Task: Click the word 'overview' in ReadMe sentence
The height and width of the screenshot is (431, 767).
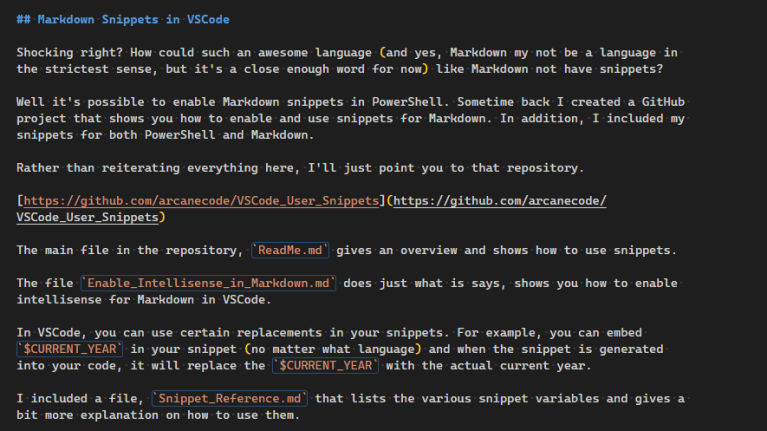Action: coord(429,250)
